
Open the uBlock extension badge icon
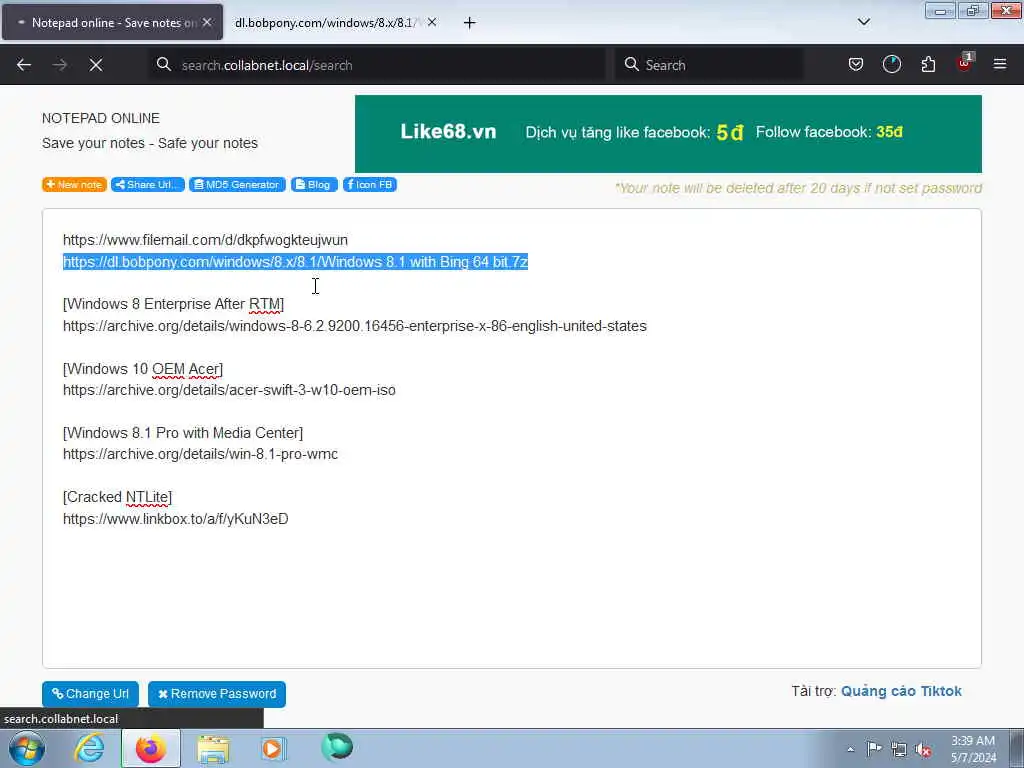pos(965,63)
